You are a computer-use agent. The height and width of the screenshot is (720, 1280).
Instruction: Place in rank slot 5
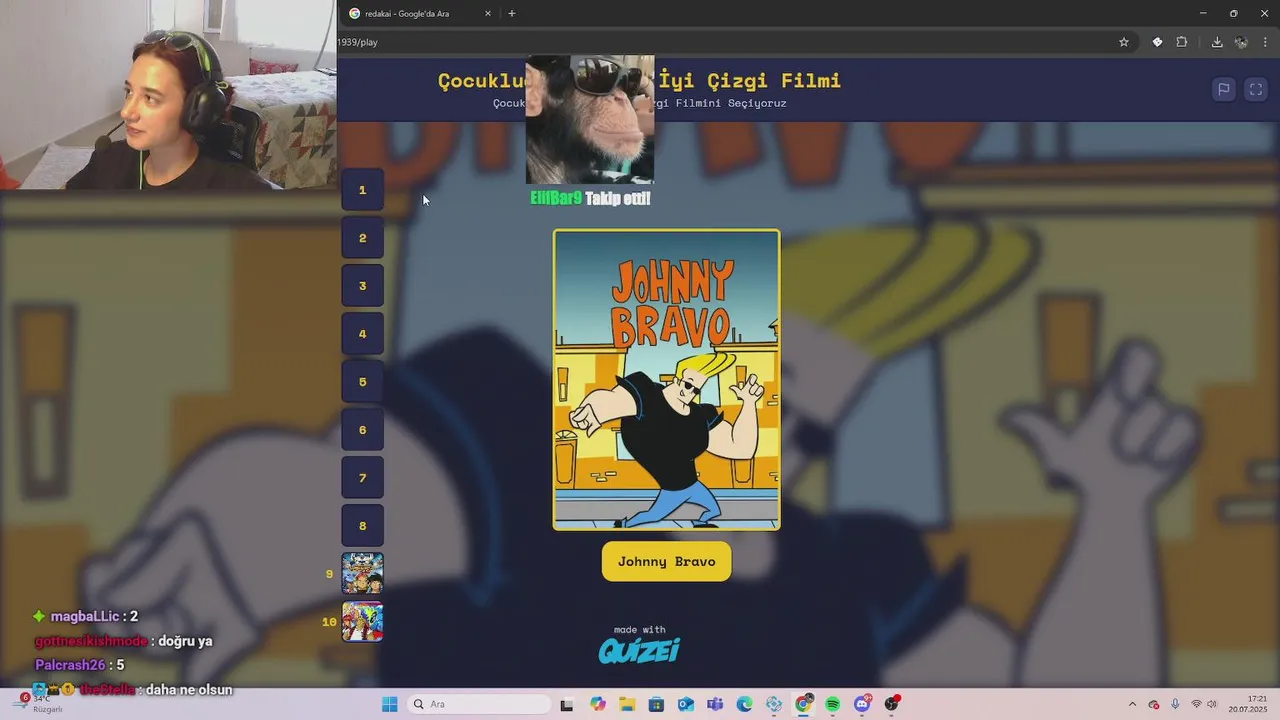tap(363, 382)
